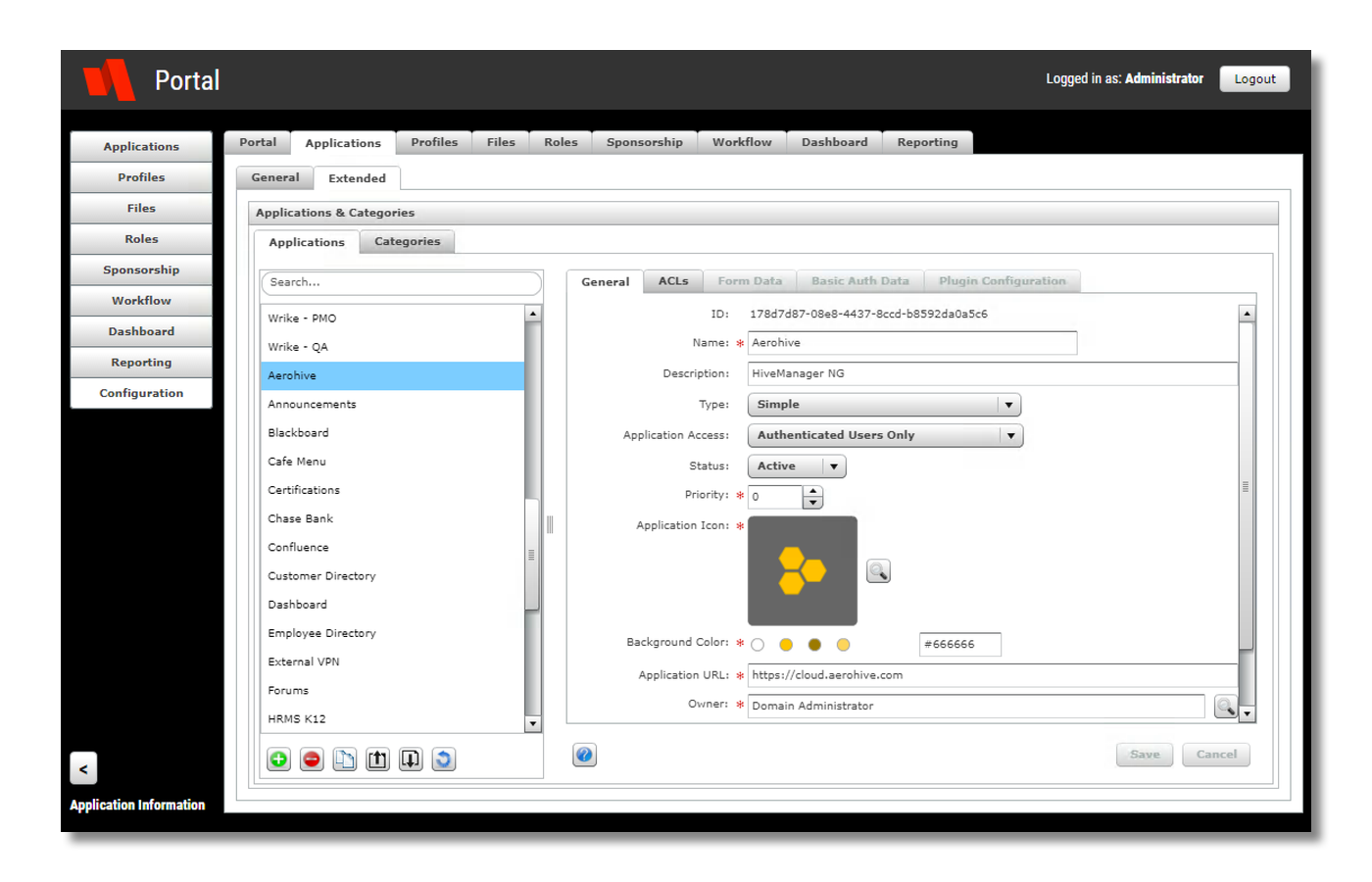1372x882 pixels.
Task: Click the Save button
Action: point(1144,755)
